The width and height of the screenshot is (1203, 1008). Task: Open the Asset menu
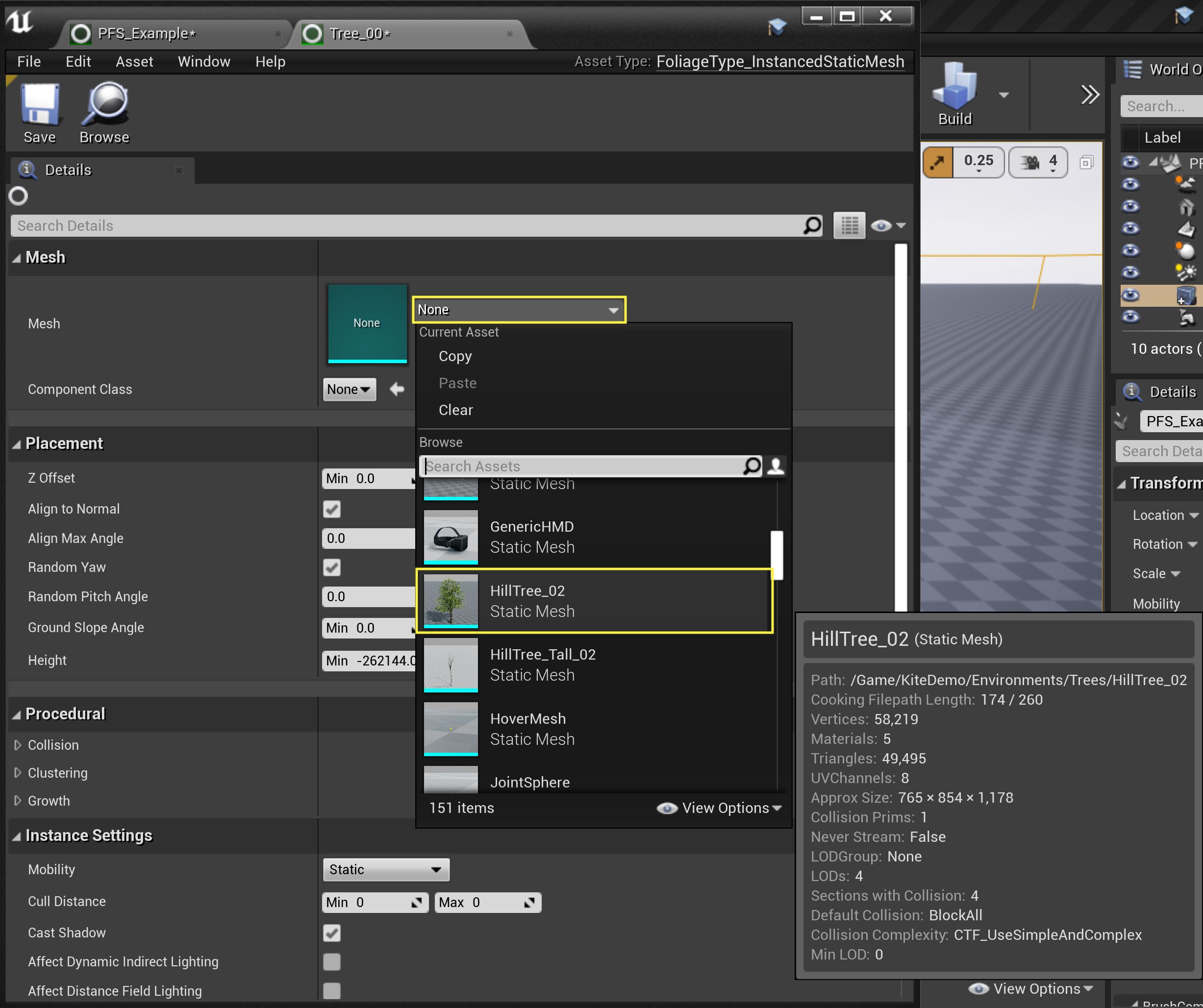click(134, 61)
